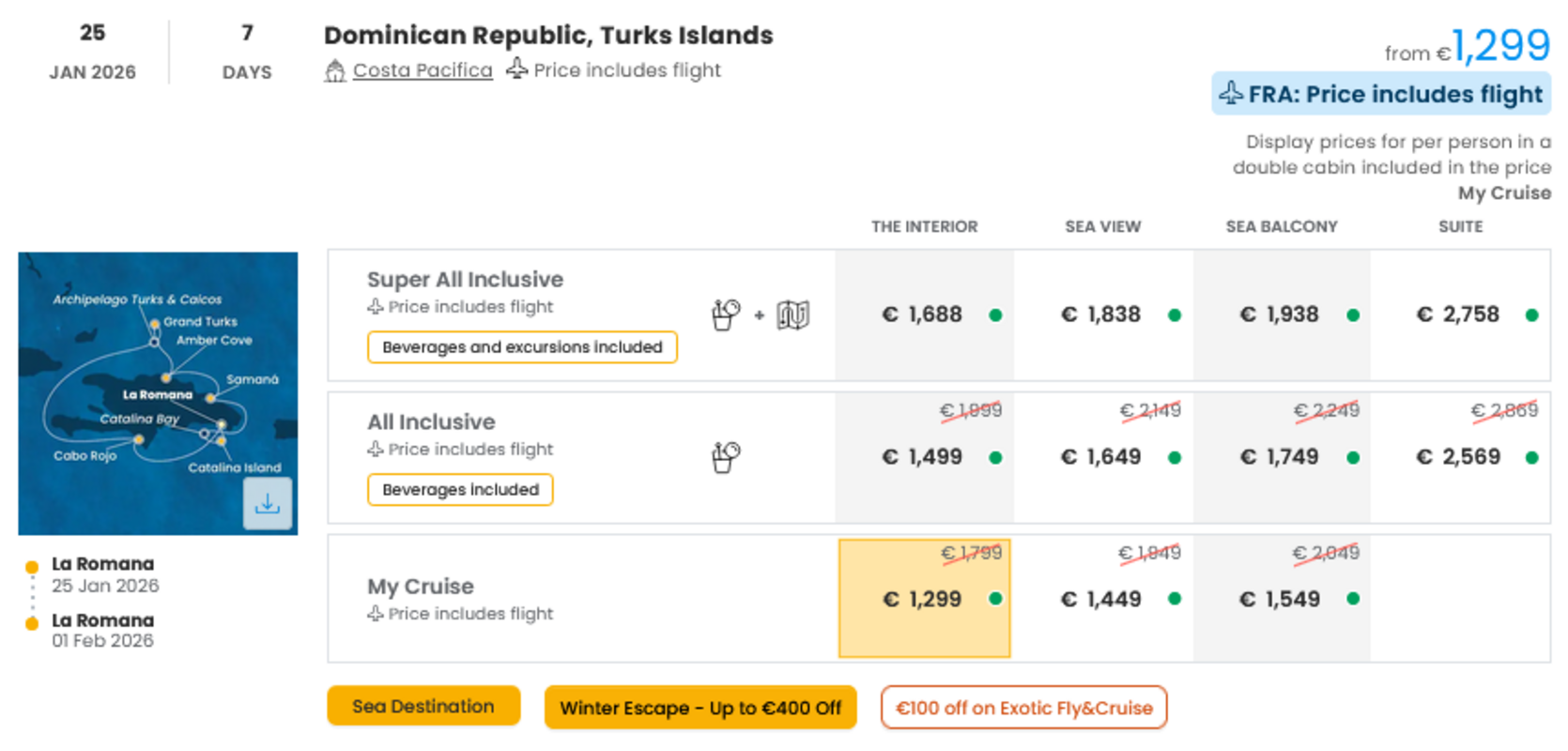1568x751 pixels.
Task: Click the Winter Escape Up to €400 Off tag
Action: pos(700,708)
